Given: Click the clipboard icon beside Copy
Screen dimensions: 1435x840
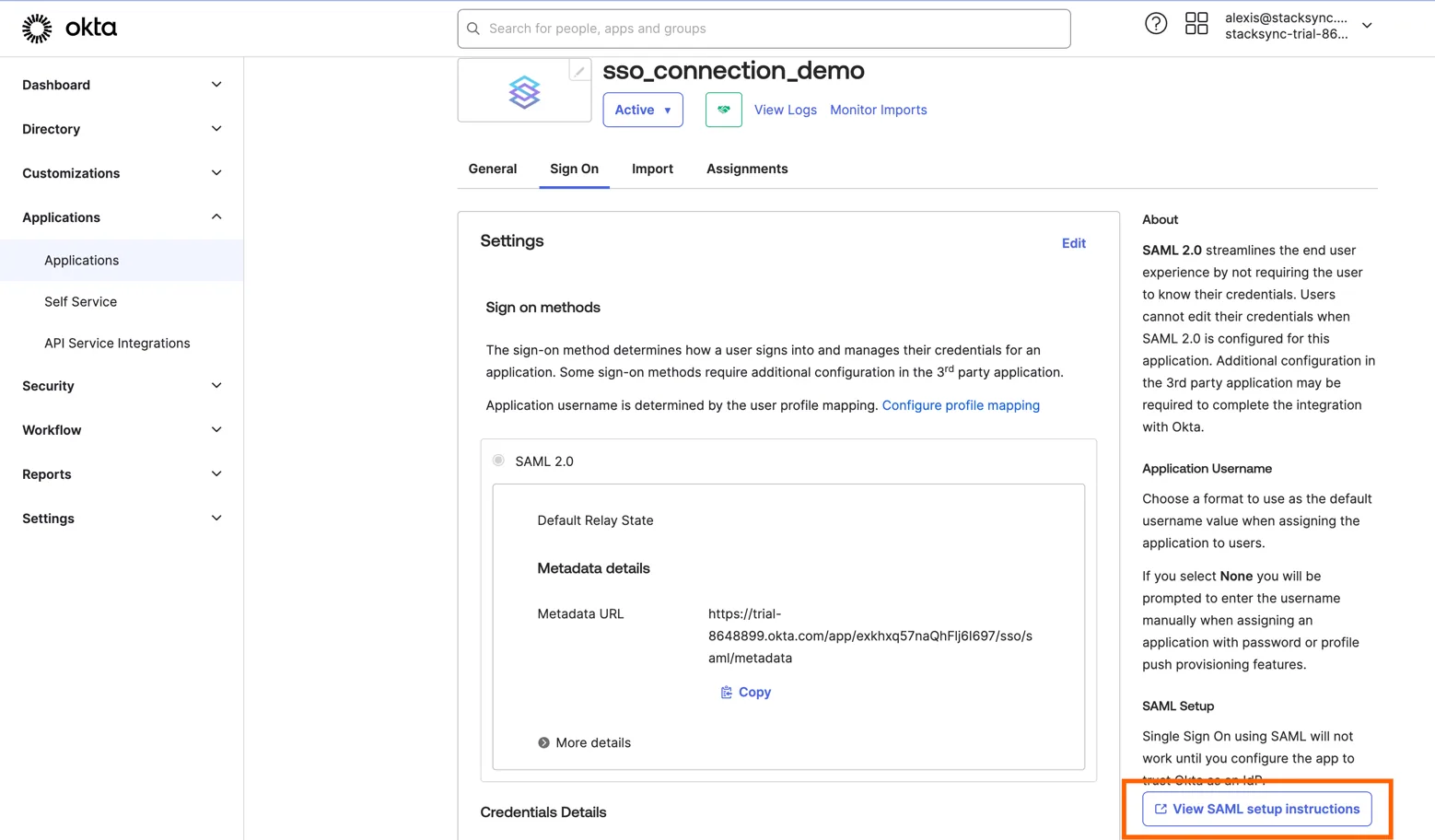Looking at the screenshot, I should coord(727,692).
